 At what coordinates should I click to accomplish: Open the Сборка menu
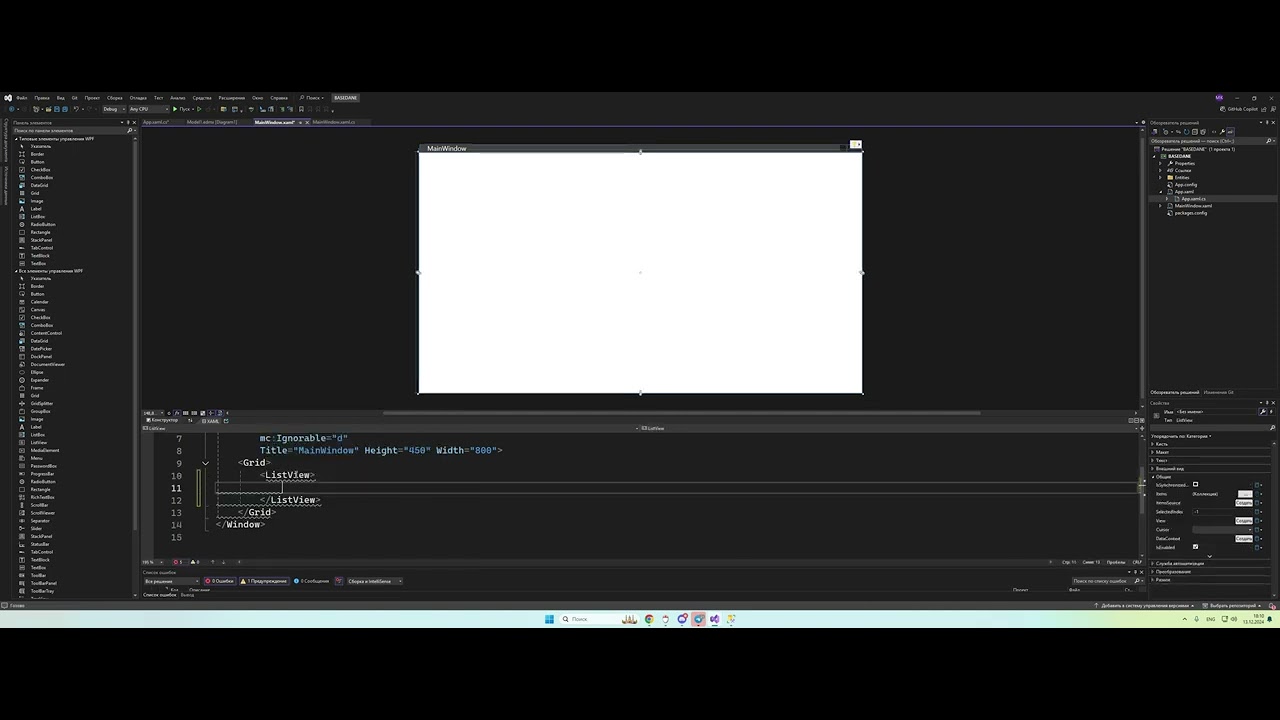click(115, 98)
